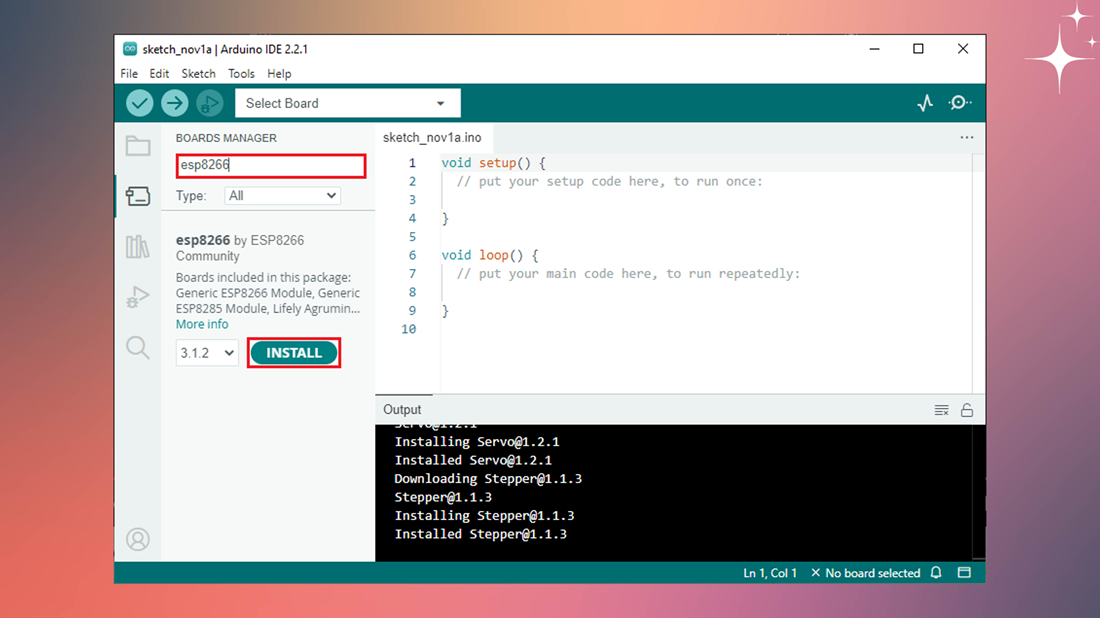Open the Help menu

coord(279,74)
